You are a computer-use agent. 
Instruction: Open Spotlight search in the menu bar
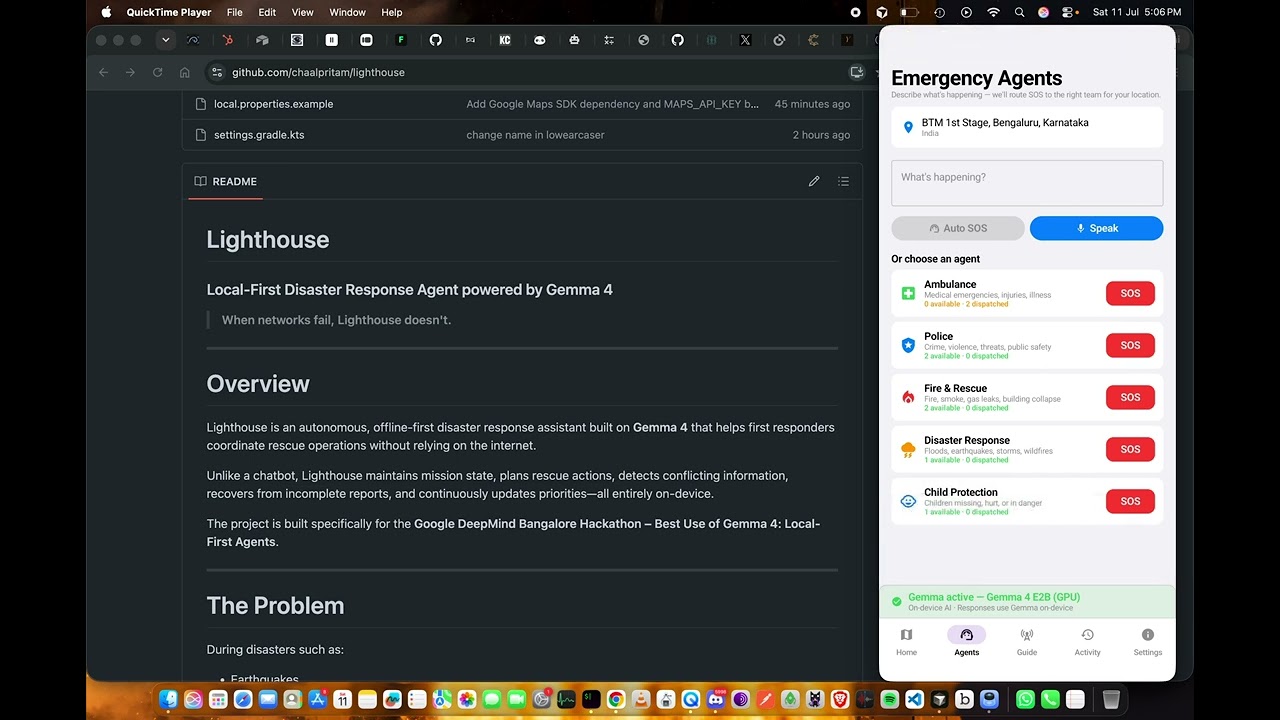click(1019, 12)
